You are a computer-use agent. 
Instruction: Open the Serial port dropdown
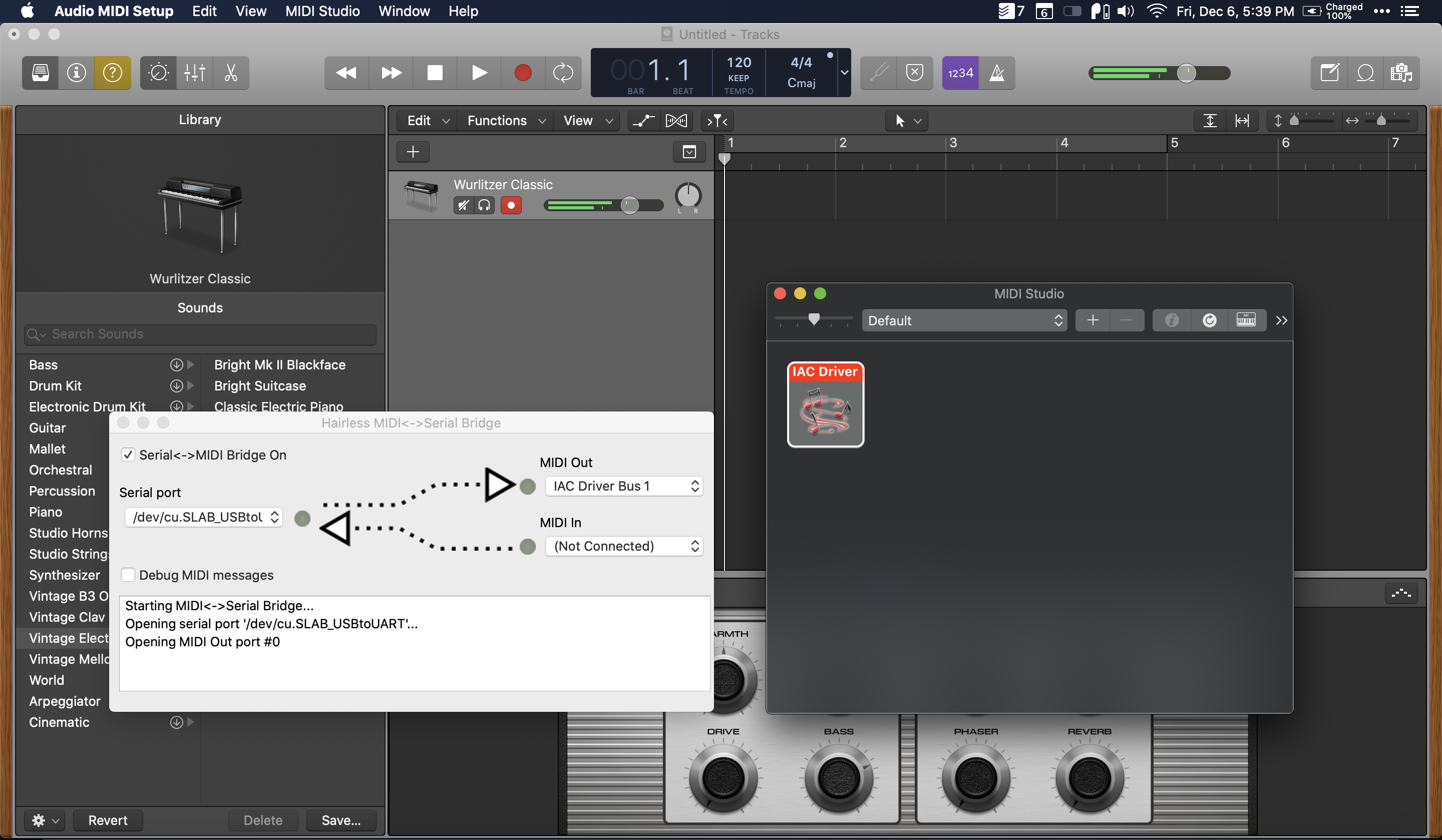click(x=204, y=517)
